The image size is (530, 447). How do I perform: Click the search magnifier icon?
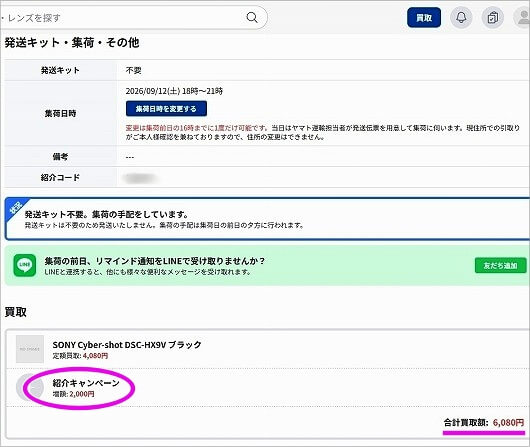coord(252,17)
